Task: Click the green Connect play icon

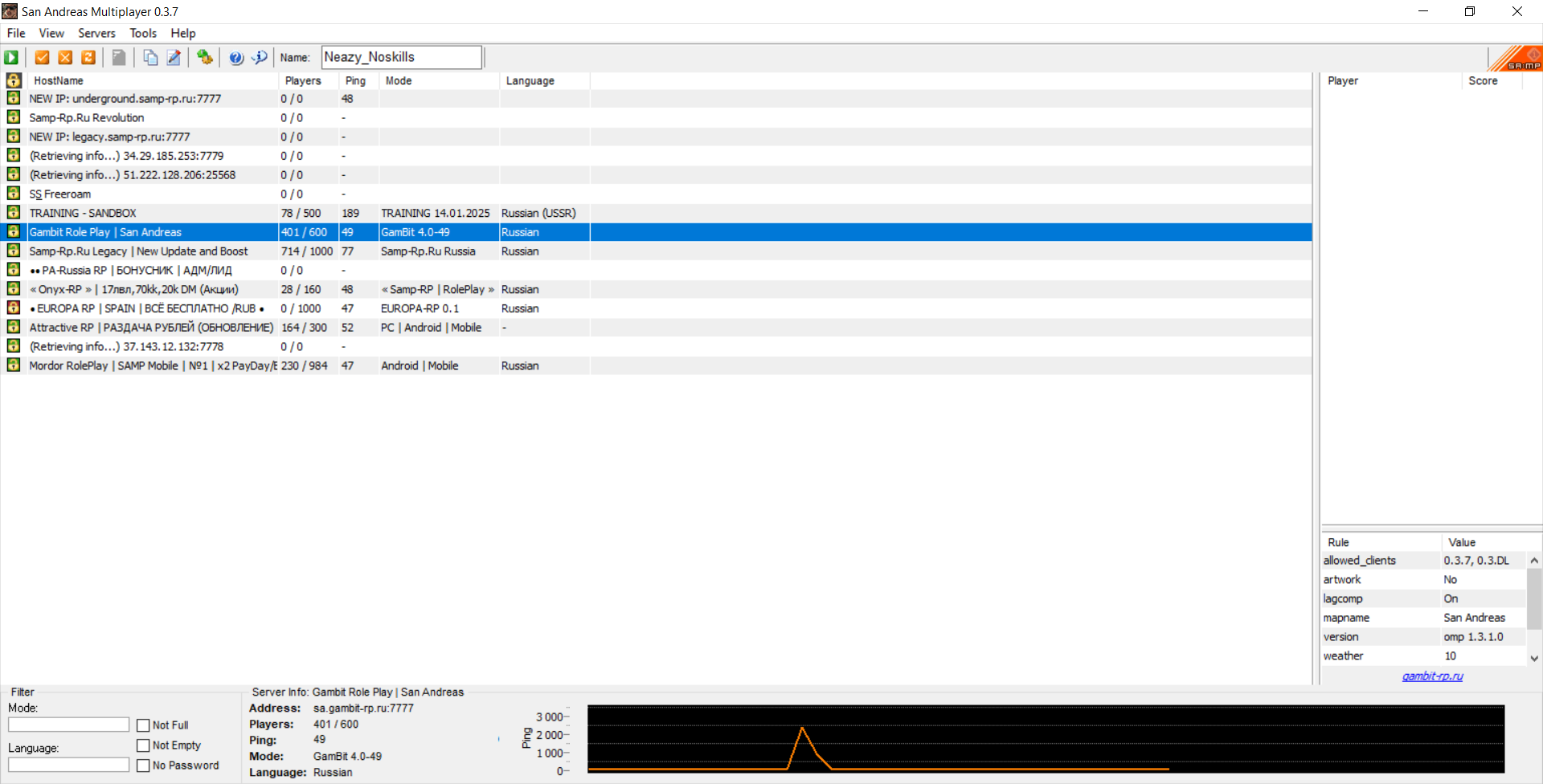Action: (x=11, y=57)
